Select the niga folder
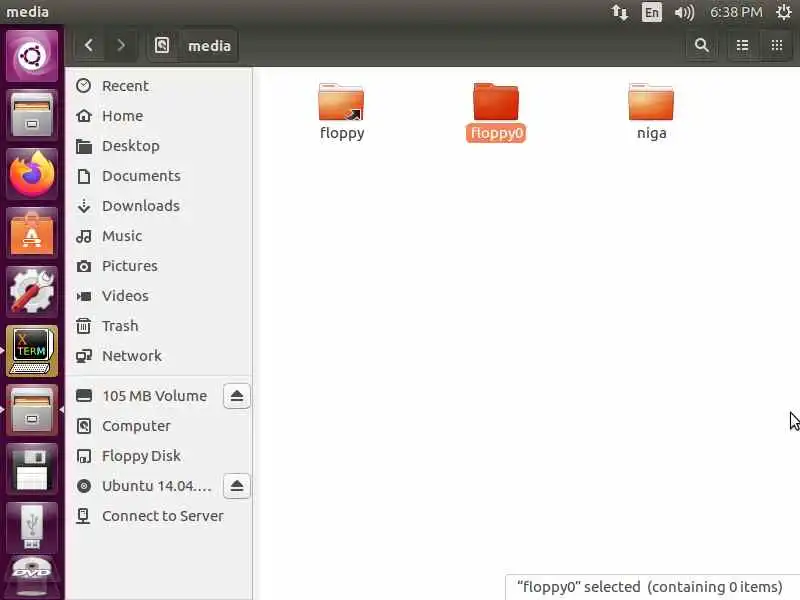This screenshot has height=600, width=800. (x=651, y=111)
